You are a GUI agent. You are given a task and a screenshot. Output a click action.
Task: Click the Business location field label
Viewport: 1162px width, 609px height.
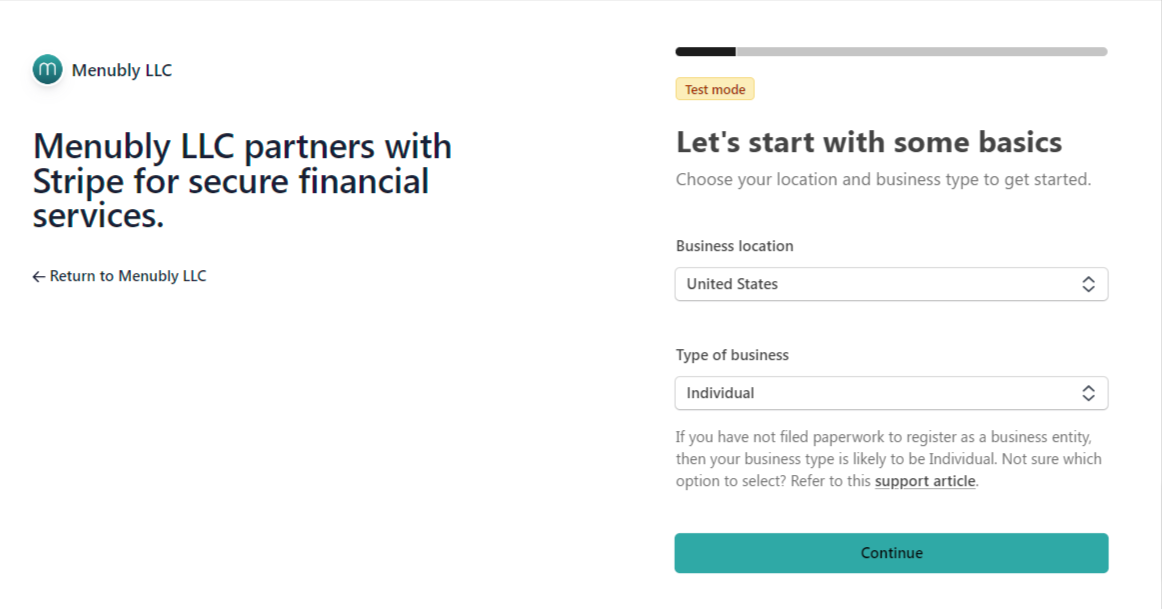click(734, 246)
